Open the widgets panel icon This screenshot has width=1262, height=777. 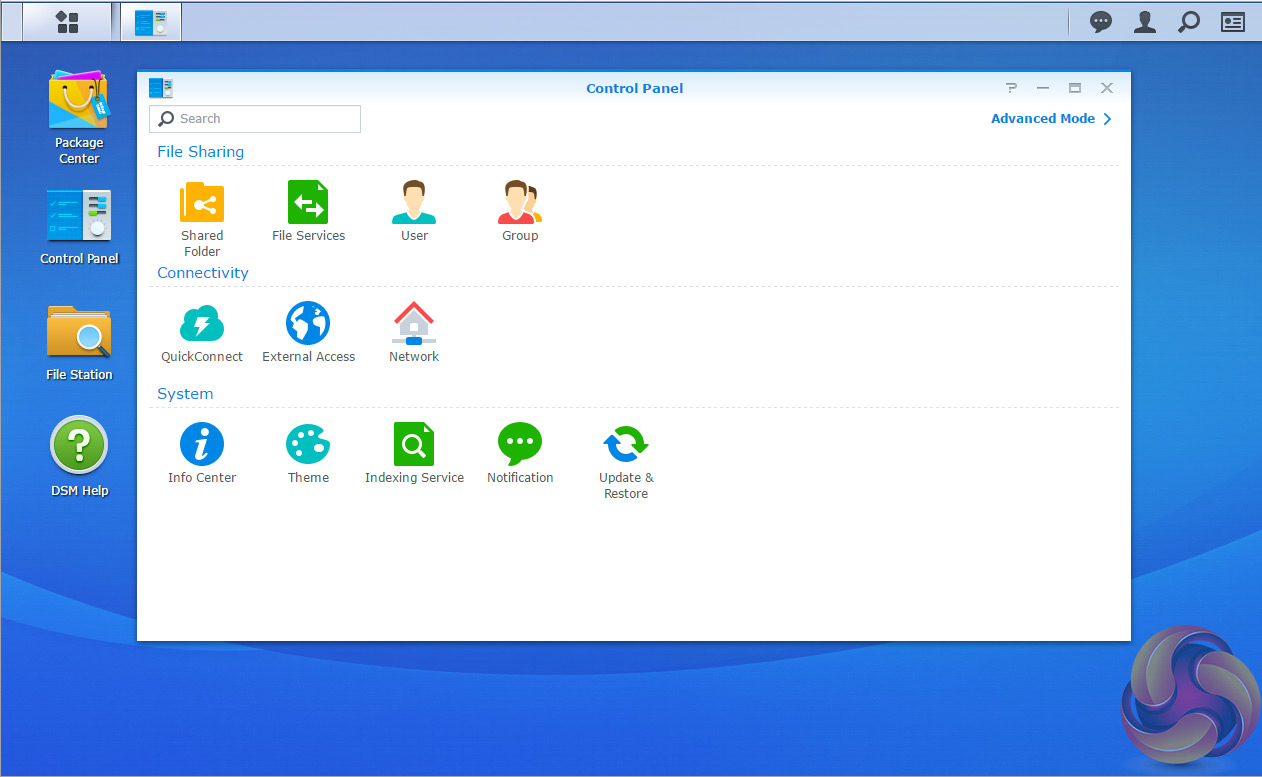tap(1233, 22)
